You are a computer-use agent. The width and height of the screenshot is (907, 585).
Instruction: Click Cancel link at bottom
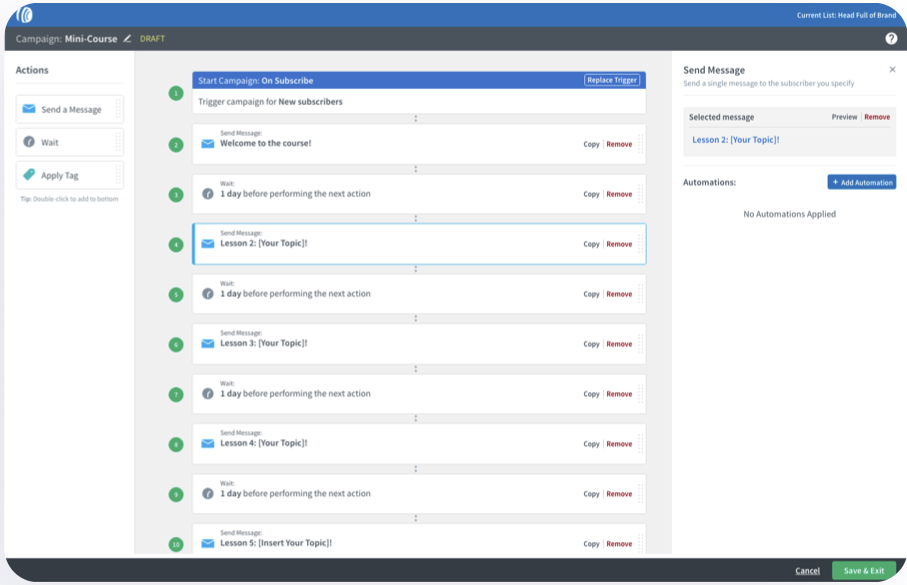click(807, 571)
